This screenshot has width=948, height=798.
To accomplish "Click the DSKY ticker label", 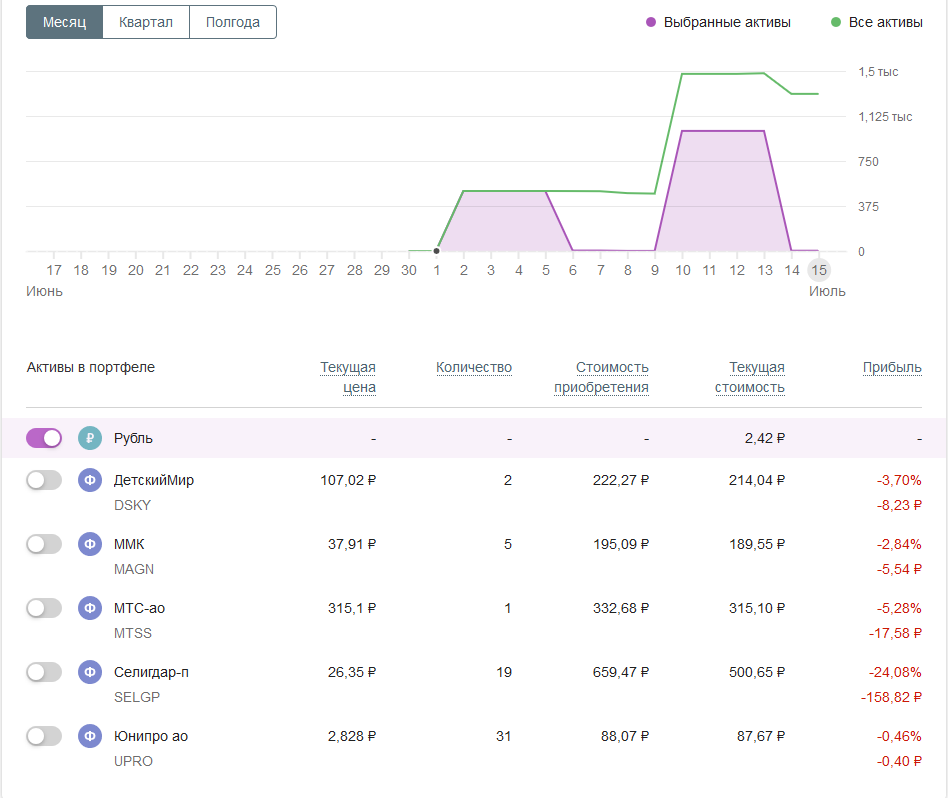I will 132,505.
